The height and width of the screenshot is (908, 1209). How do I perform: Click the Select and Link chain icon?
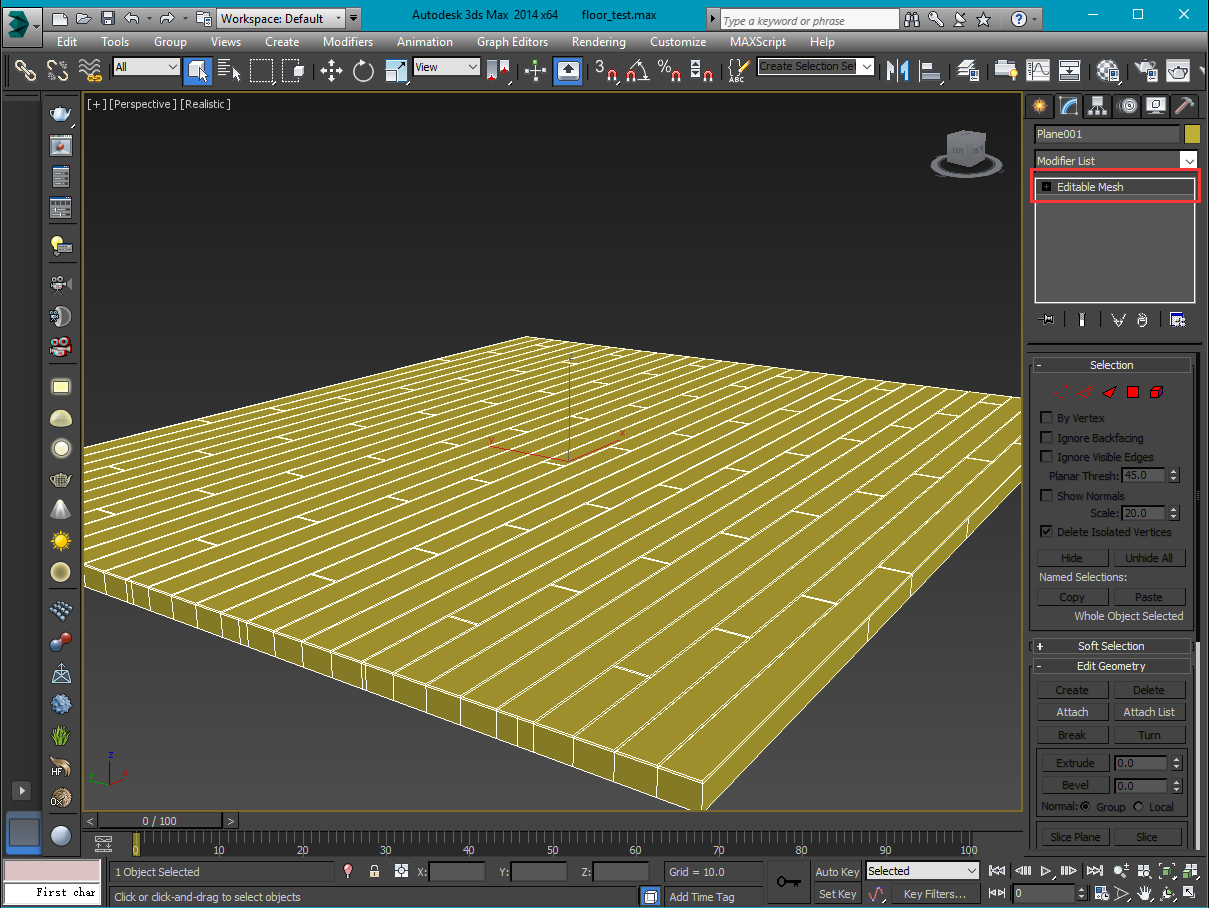[x=26, y=70]
